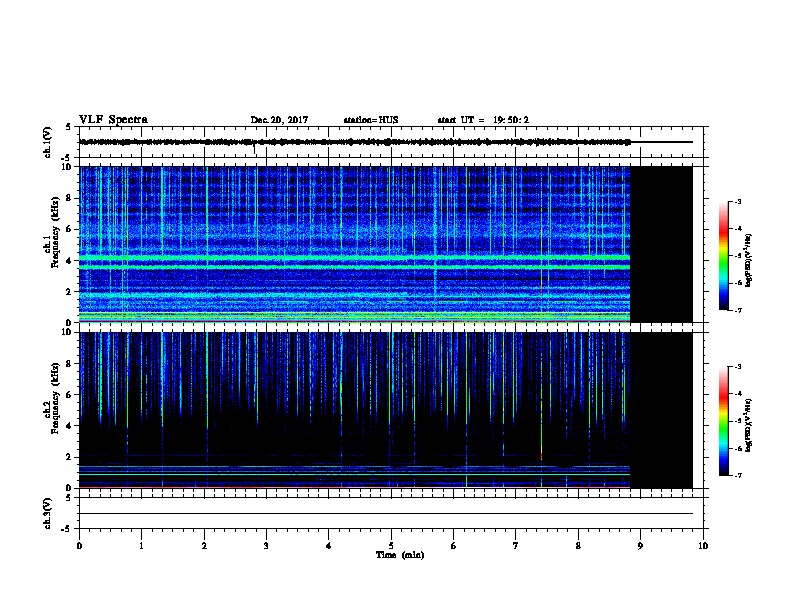The height and width of the screenshot is (612, 792).
Task: Click the 'ch.1(V)' waveform axis label
Action: (x=48, y=142)
